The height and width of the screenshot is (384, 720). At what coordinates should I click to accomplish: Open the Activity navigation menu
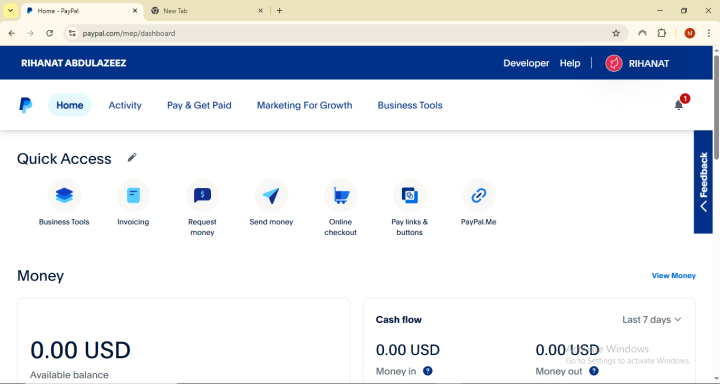click(125, 105)
